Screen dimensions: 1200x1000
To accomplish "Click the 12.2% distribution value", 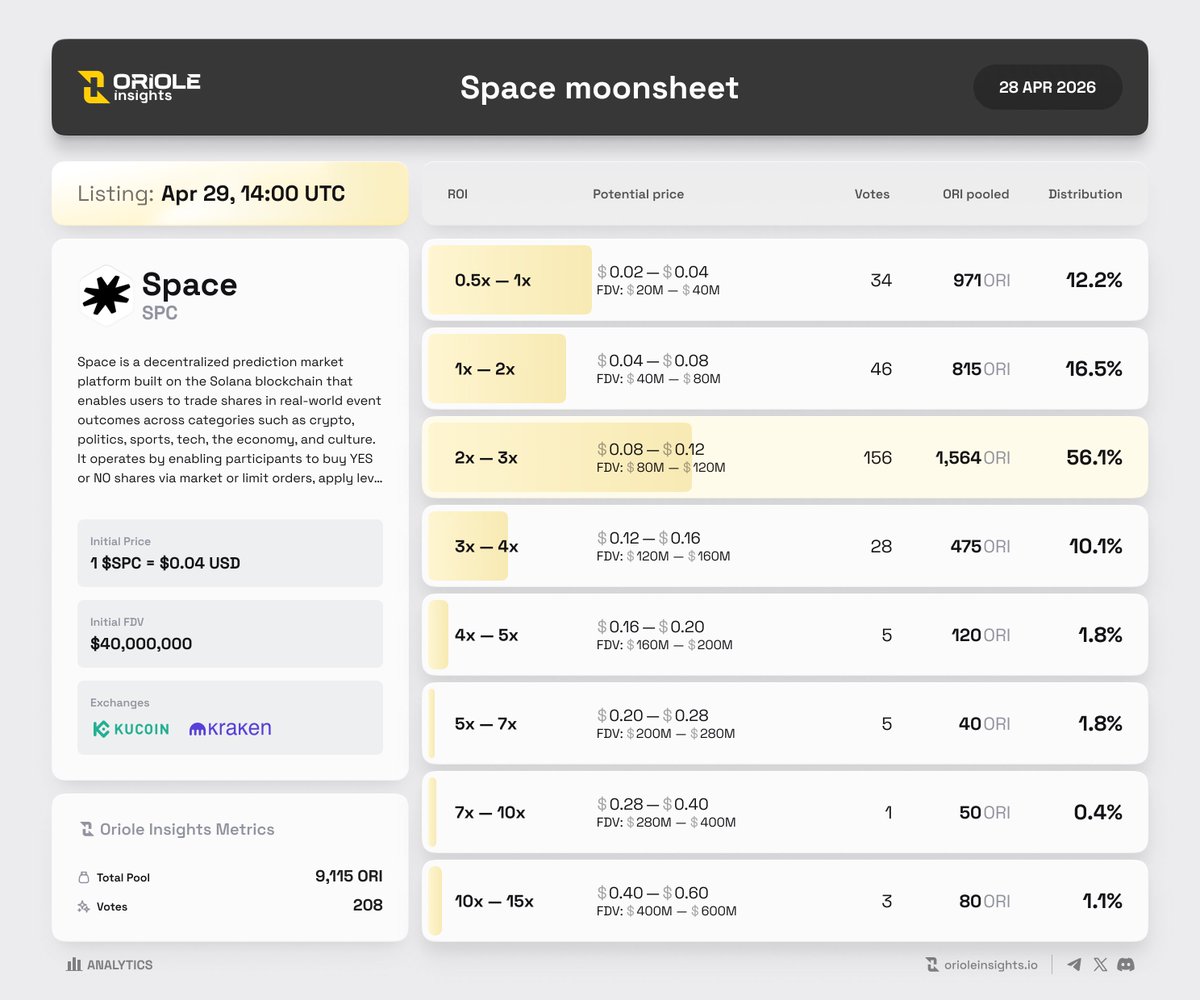I will (1094, 280).
